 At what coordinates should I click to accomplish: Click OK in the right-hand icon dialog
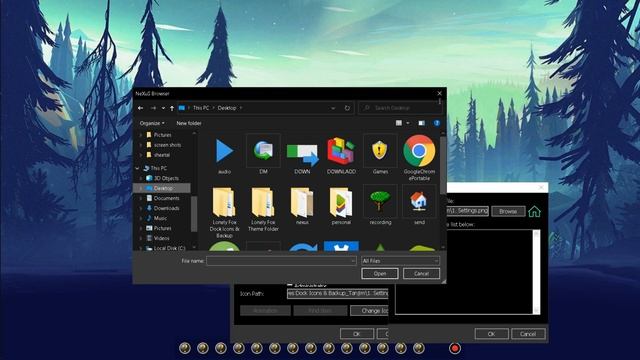(x=491, y=334)
